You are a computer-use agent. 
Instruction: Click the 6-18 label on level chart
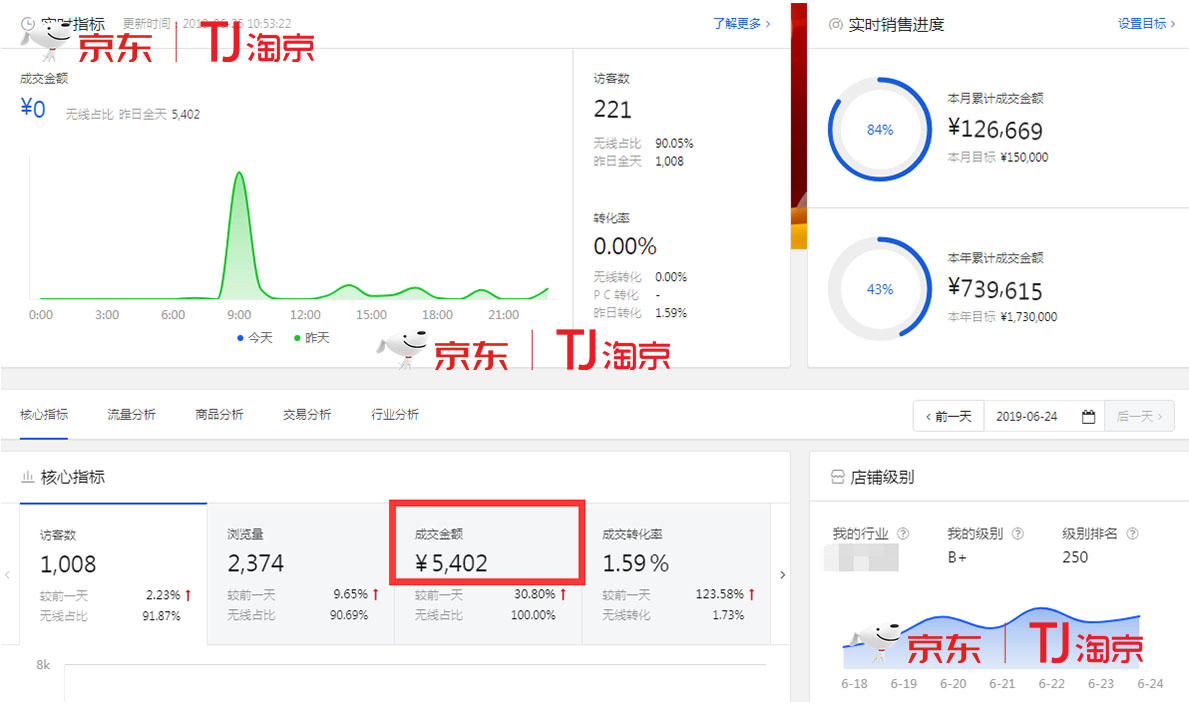coord(854,683)
